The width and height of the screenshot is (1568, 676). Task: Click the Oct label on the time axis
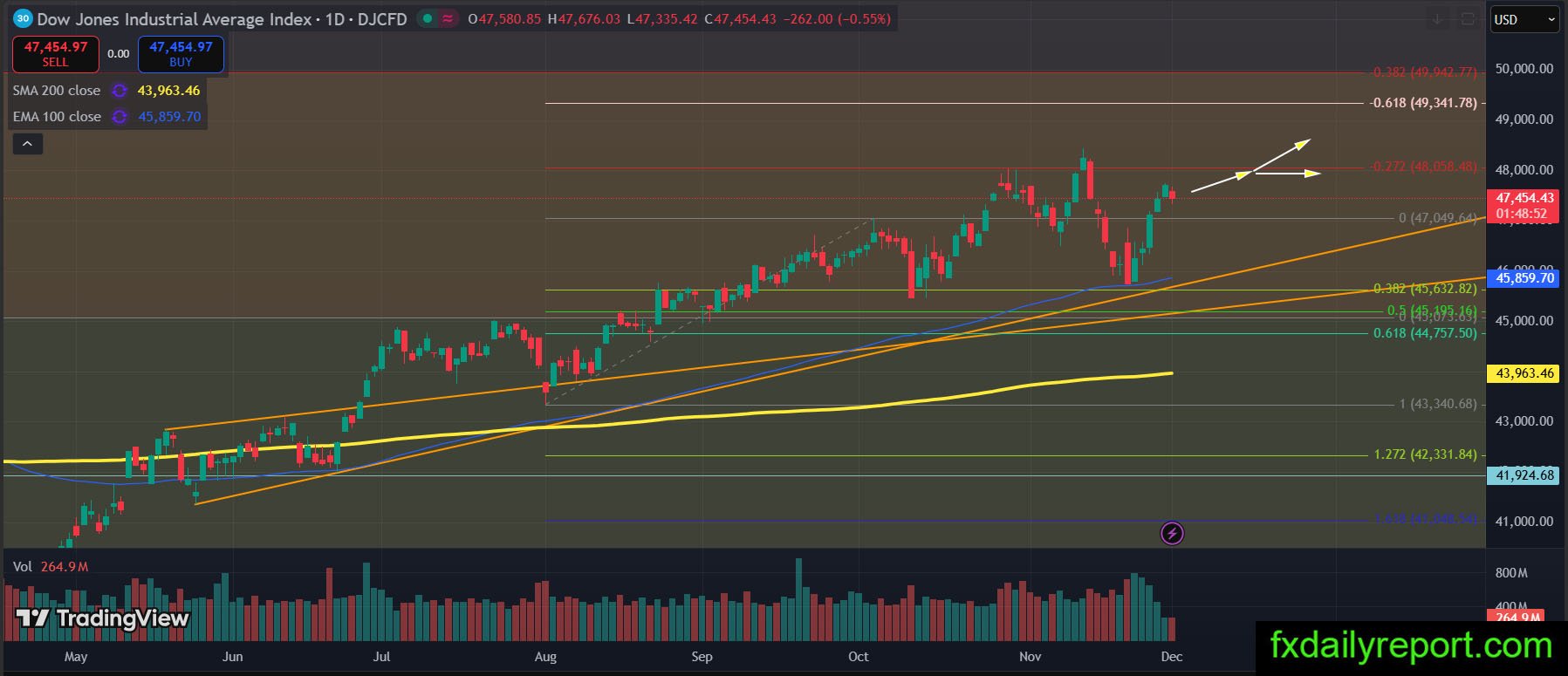point(859,657)
